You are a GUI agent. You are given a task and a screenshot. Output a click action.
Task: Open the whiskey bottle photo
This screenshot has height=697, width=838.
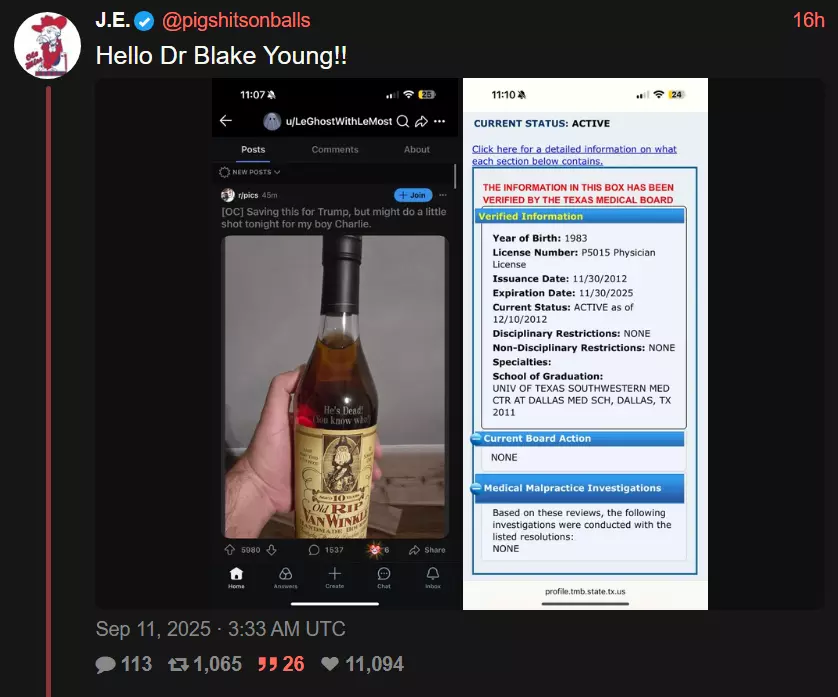pos(335,386)
